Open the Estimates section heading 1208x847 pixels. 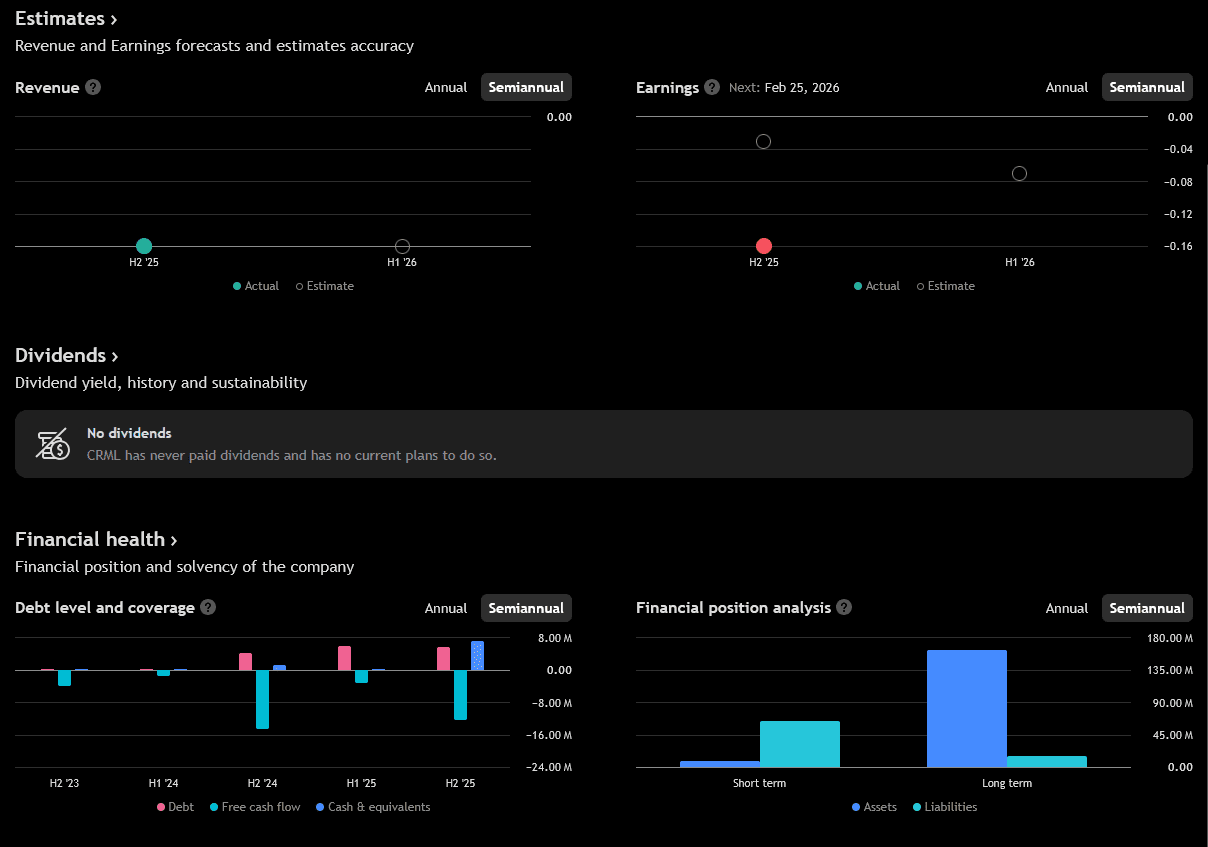pos(66,18)
